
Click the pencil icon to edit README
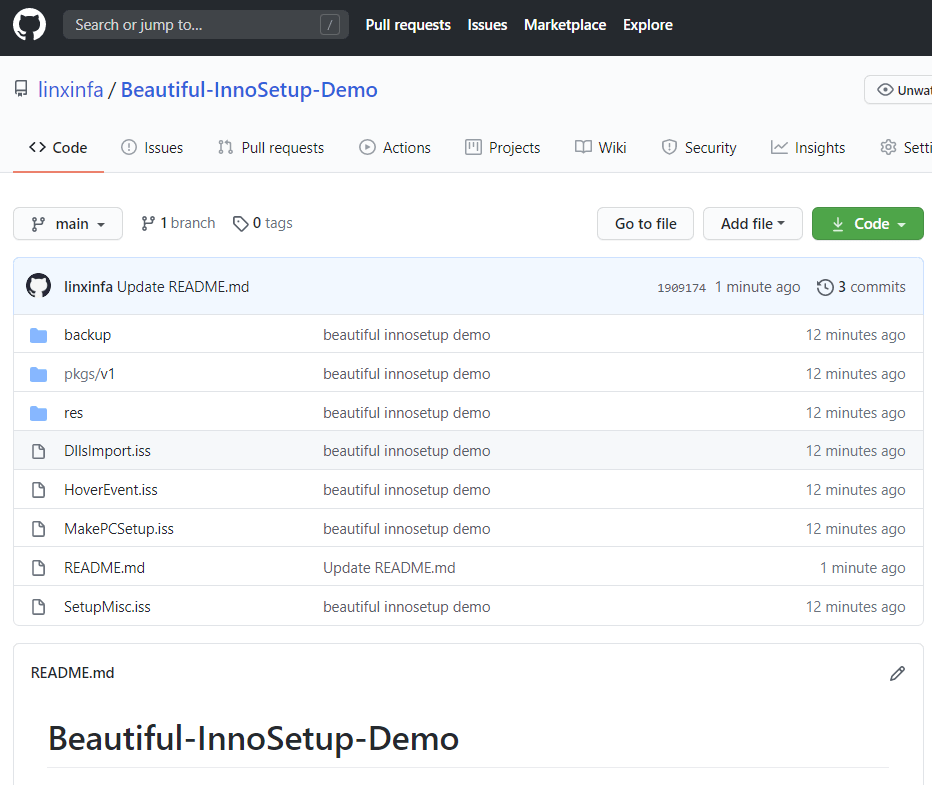[897, 673]
